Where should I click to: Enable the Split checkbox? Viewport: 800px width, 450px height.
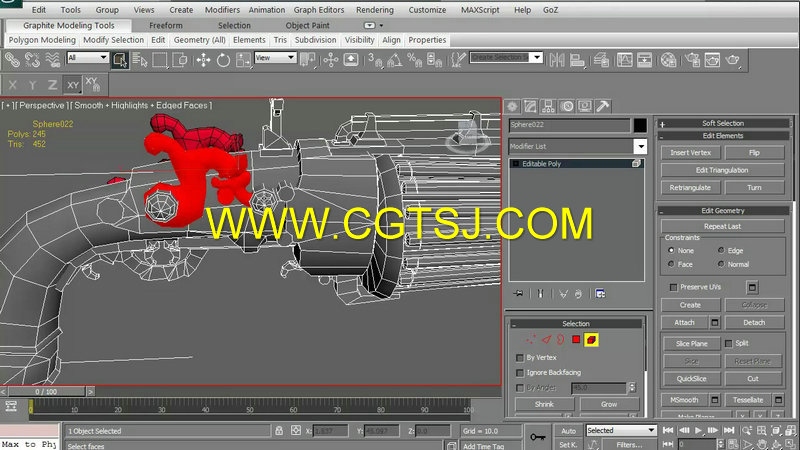tap(729, 343)
